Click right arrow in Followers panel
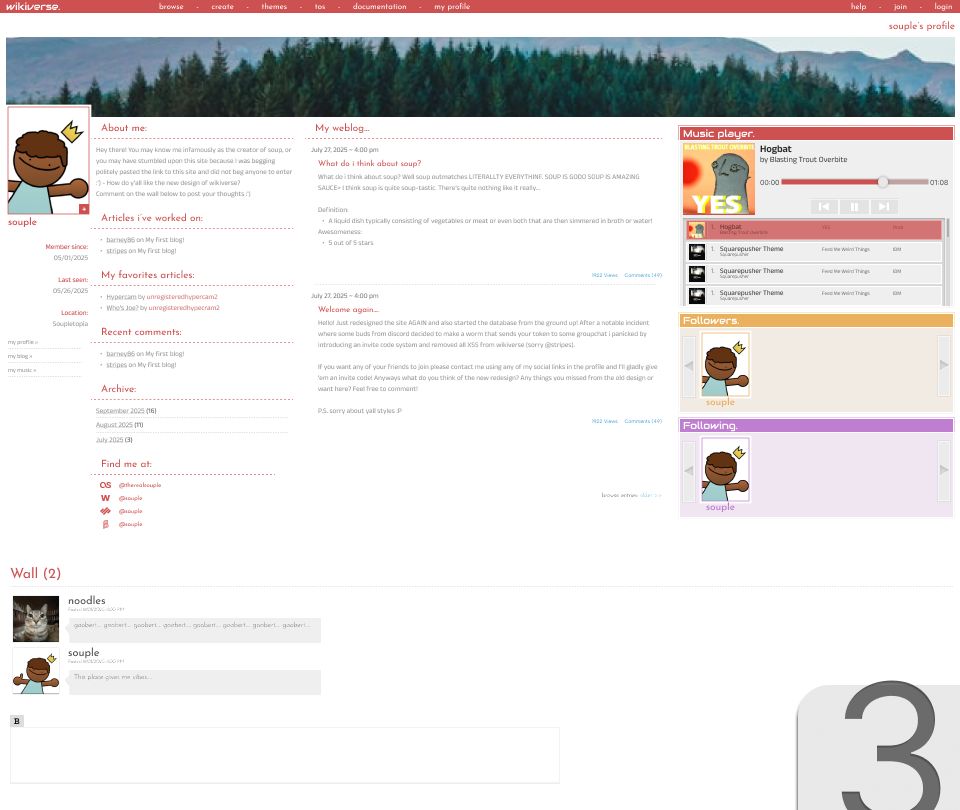Screen dimensions: 960x810 click(x=943, y=366)
